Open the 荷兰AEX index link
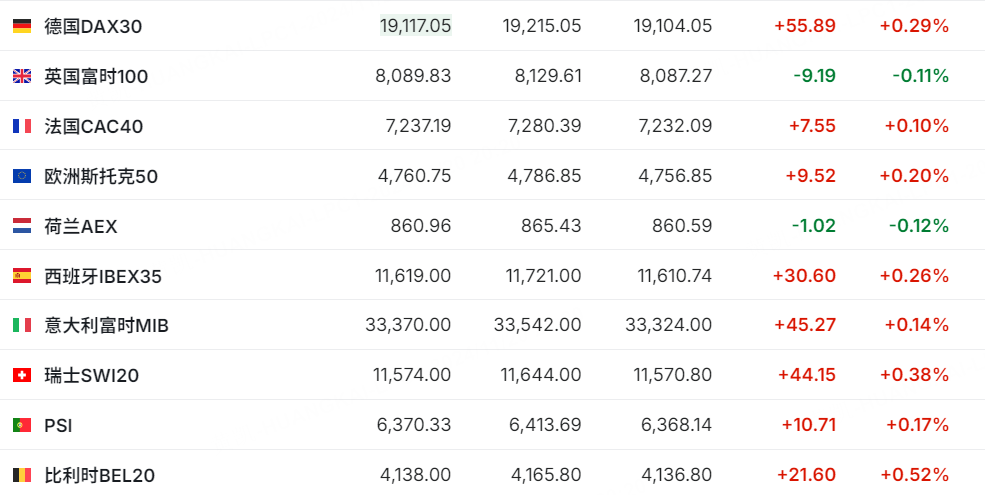The height and width of the screenshot is (495, 985). coord(81,226)
